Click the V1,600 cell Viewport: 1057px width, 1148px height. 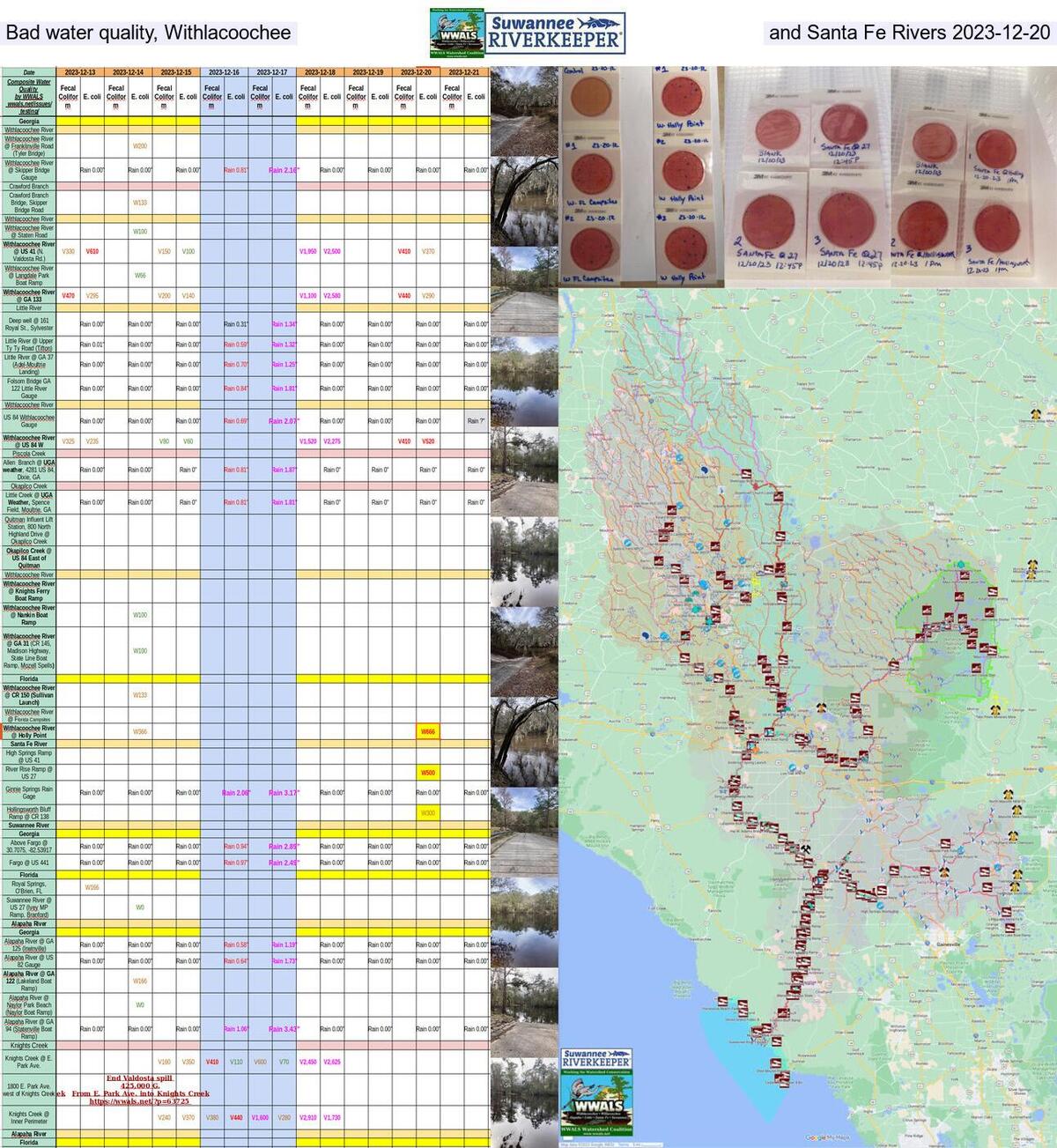pos(260,1117)
